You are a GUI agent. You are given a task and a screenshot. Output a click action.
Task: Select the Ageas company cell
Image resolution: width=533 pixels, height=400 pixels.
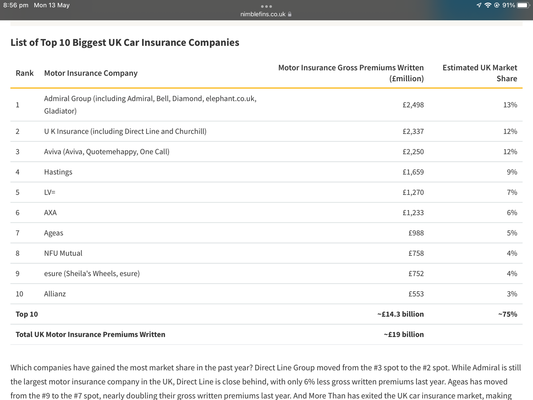coord(53,233)
